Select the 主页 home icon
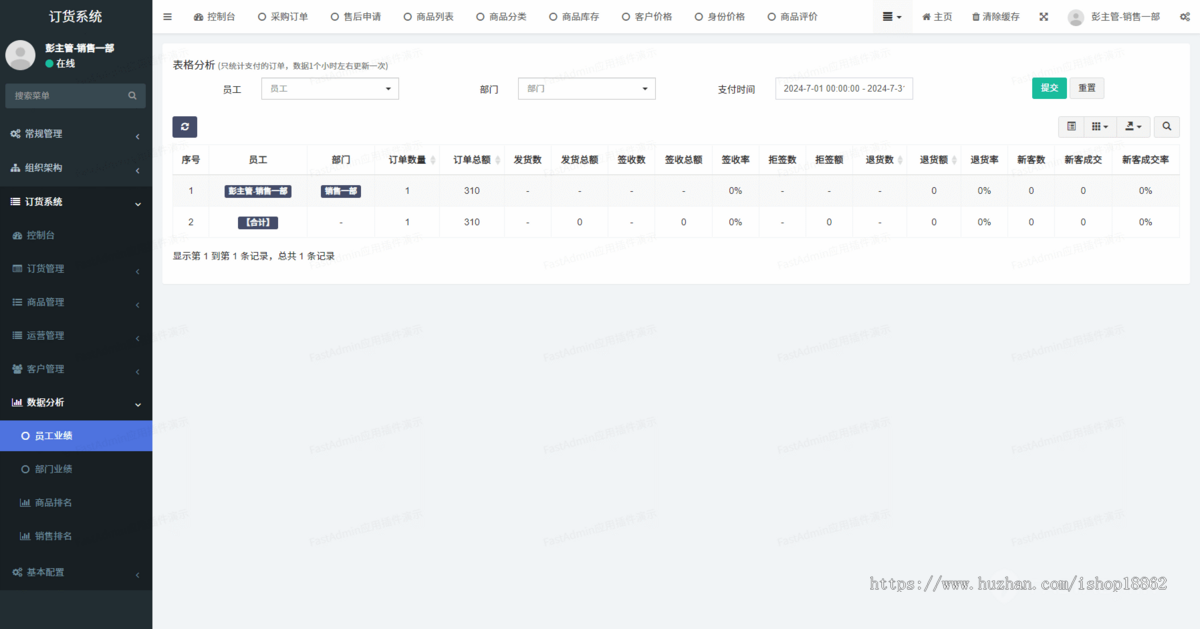1200x629 pixels. [x=936, y=15]
